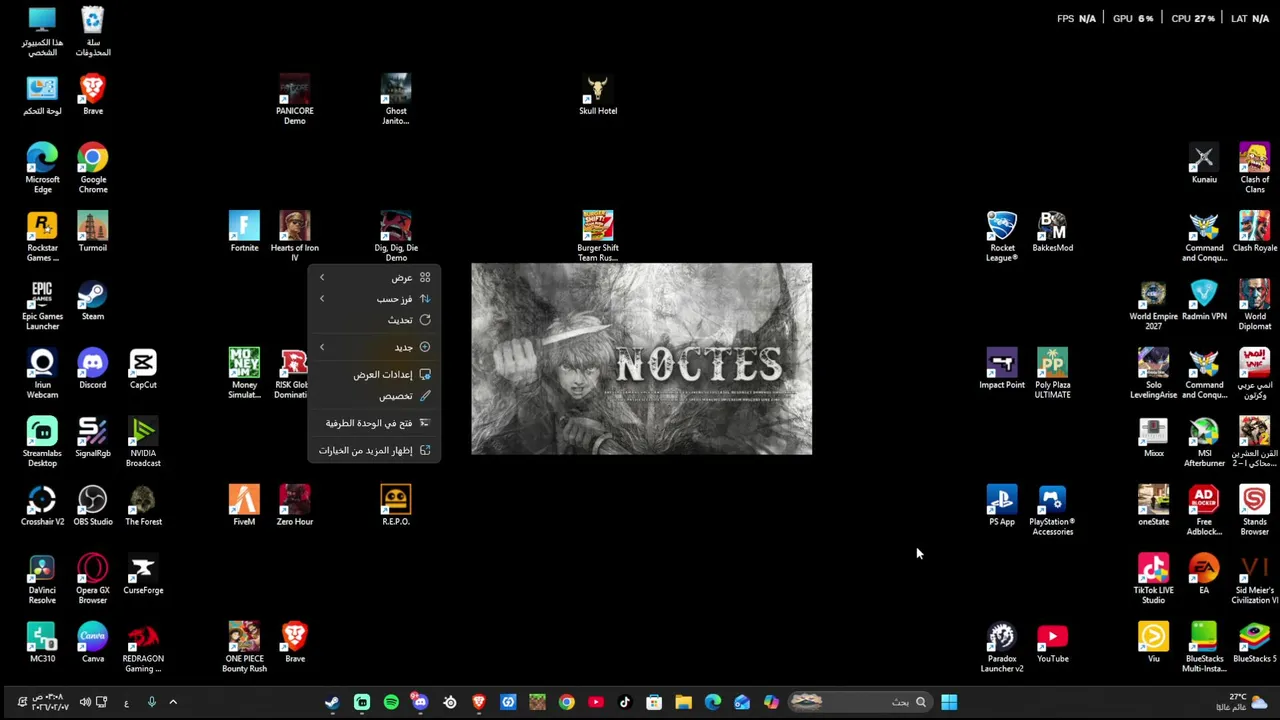Select the NVIDIA Broadcast shortcut
The height and width of the screenshot is (720, 1280).
tap(143, 441)
